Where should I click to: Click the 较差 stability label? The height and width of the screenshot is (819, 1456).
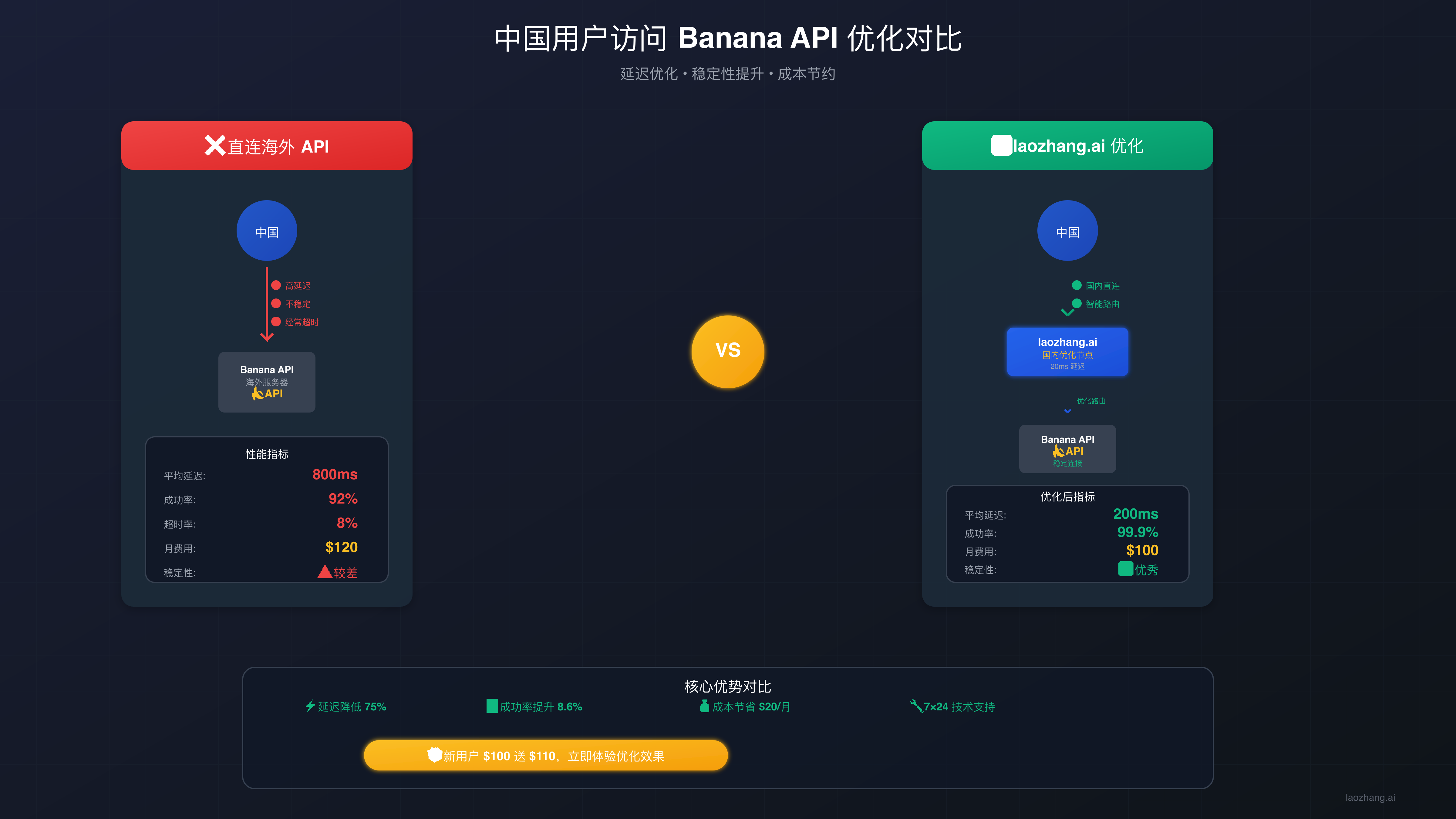[345, 573]
